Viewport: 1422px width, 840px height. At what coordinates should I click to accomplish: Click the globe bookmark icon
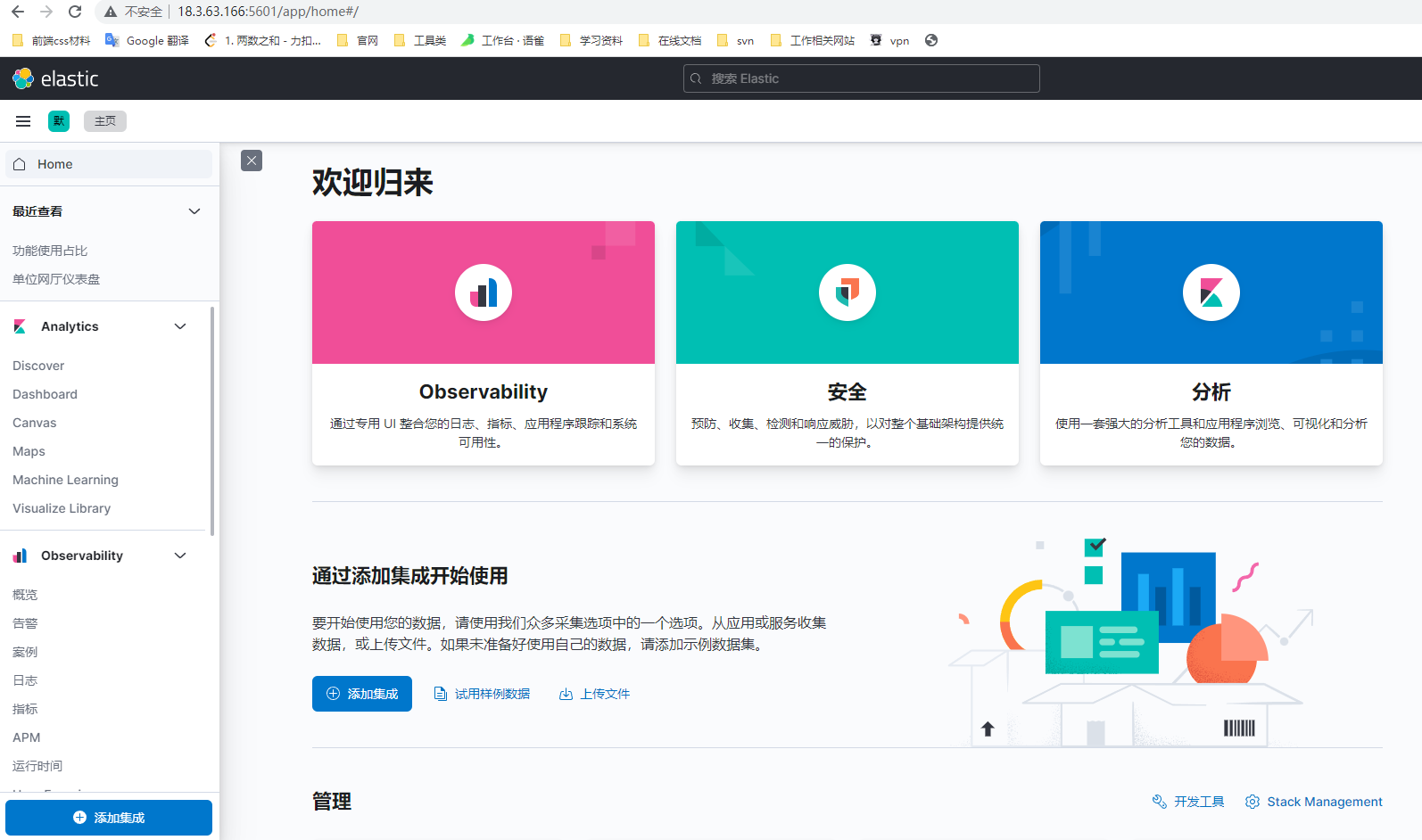coord(931,40)
